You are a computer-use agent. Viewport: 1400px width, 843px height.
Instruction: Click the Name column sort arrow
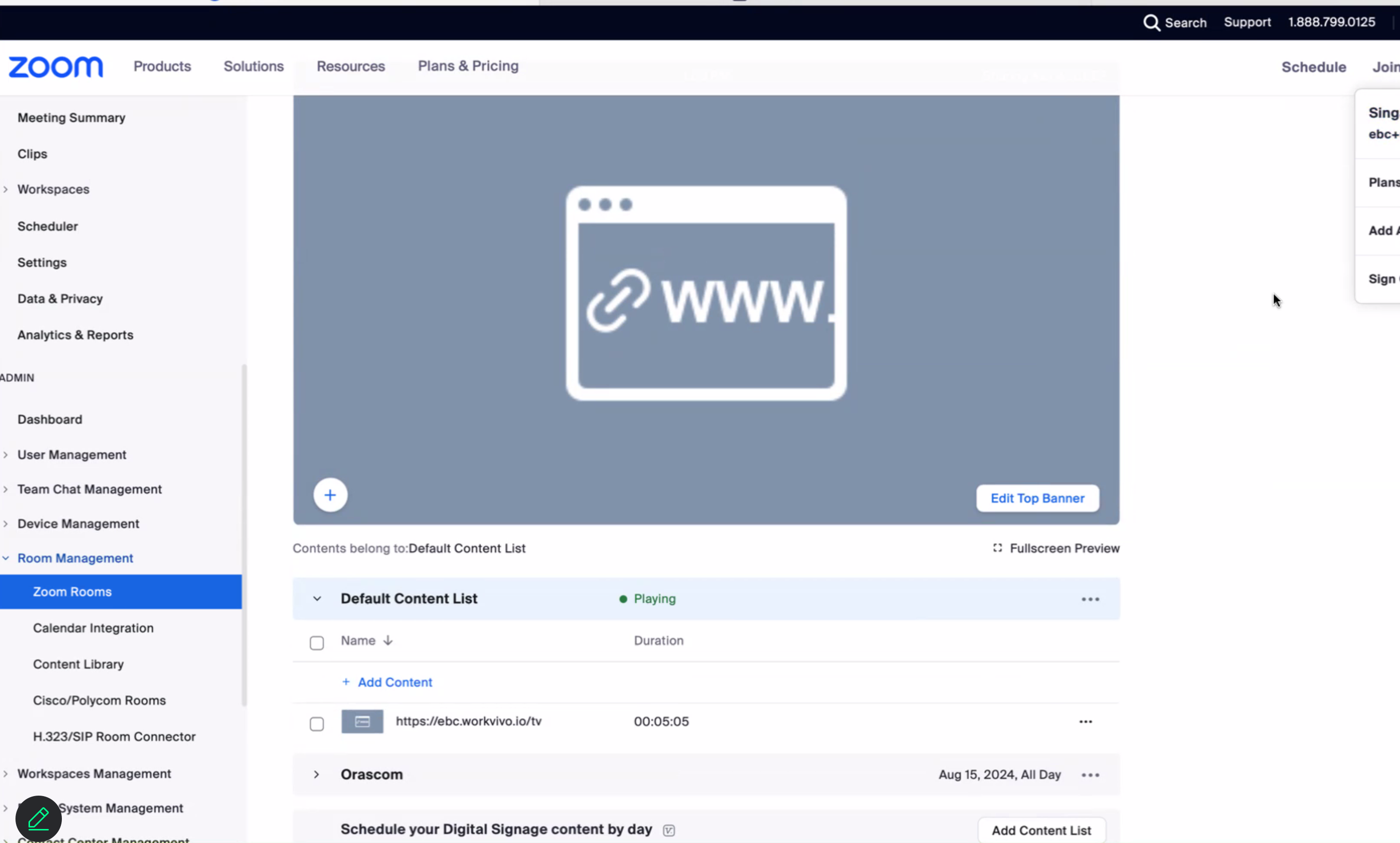click(x=388, y=641)
